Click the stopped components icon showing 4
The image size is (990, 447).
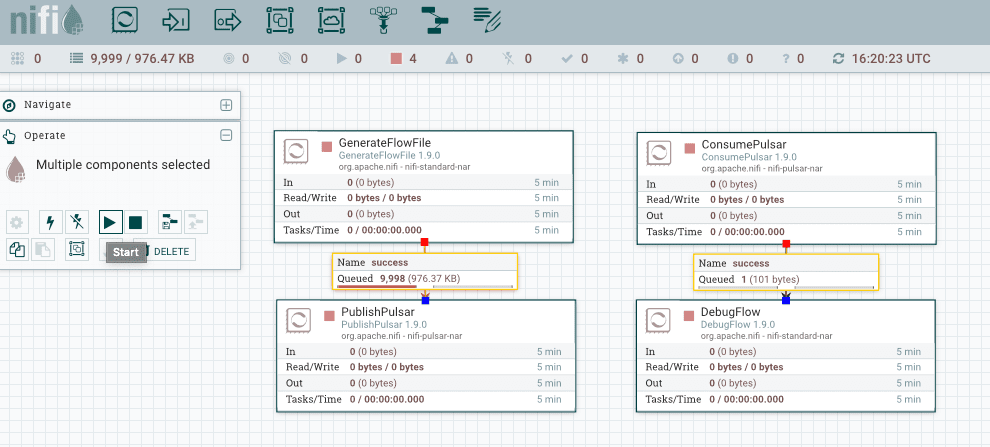click(x=396, y=59)
